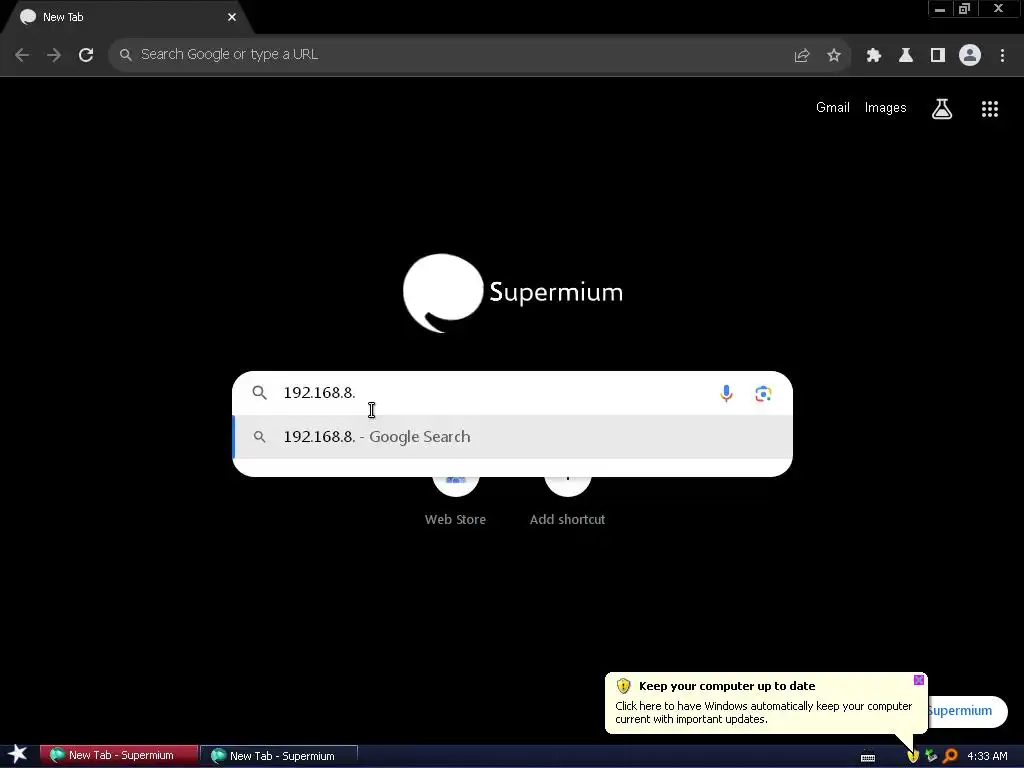Click the Windows update shield tray icon
This screenshot has height=768, width=1024.
(x=913, y=756)
